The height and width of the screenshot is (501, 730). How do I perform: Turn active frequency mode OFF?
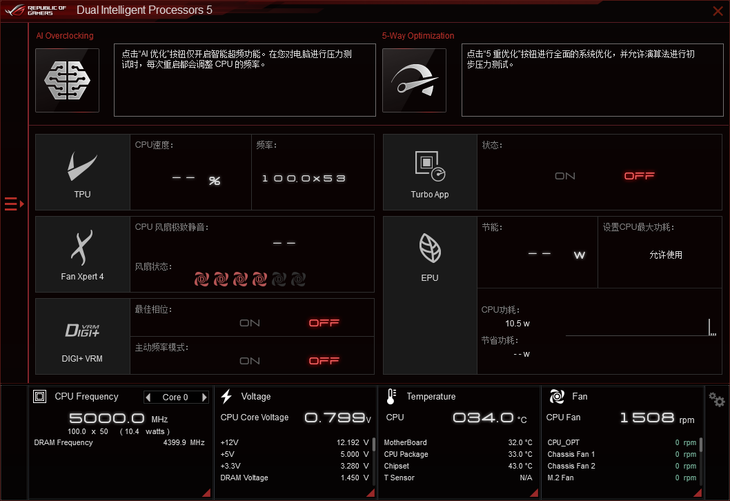click(323, 361)
